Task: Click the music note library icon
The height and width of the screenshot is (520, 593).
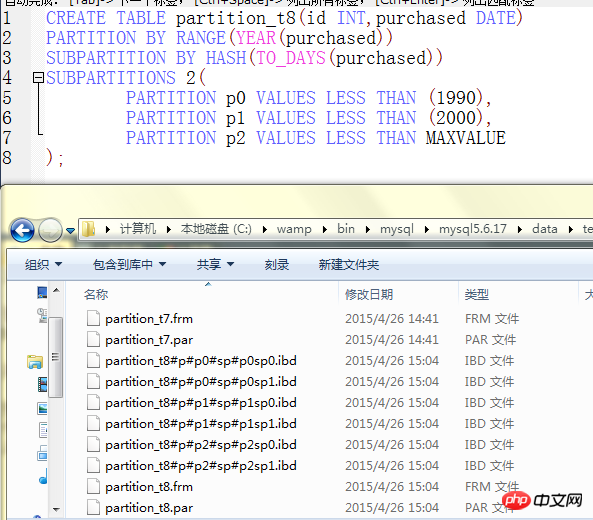Action: point(43,476)
